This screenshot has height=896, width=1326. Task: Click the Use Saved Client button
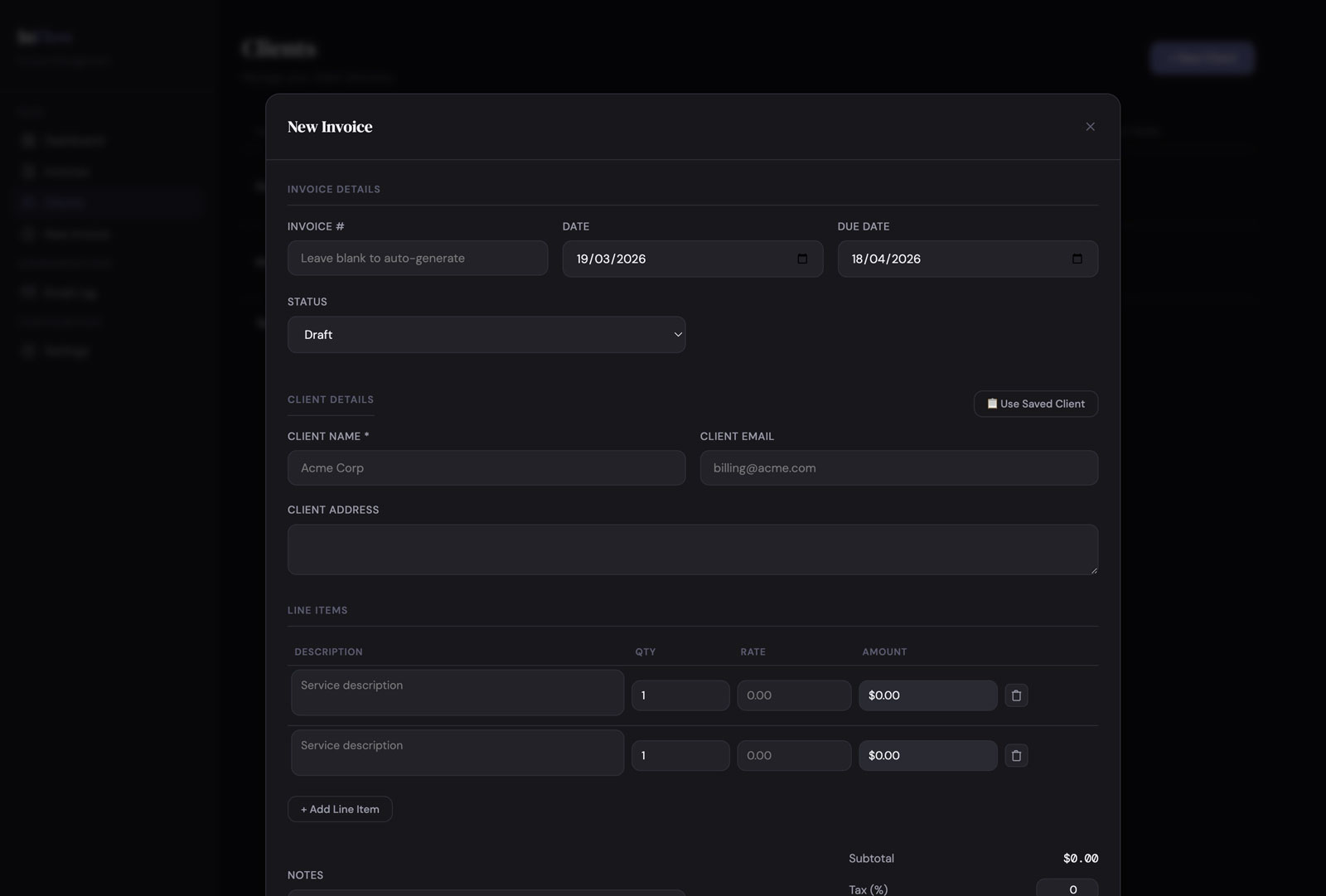tap(1035, 404)
